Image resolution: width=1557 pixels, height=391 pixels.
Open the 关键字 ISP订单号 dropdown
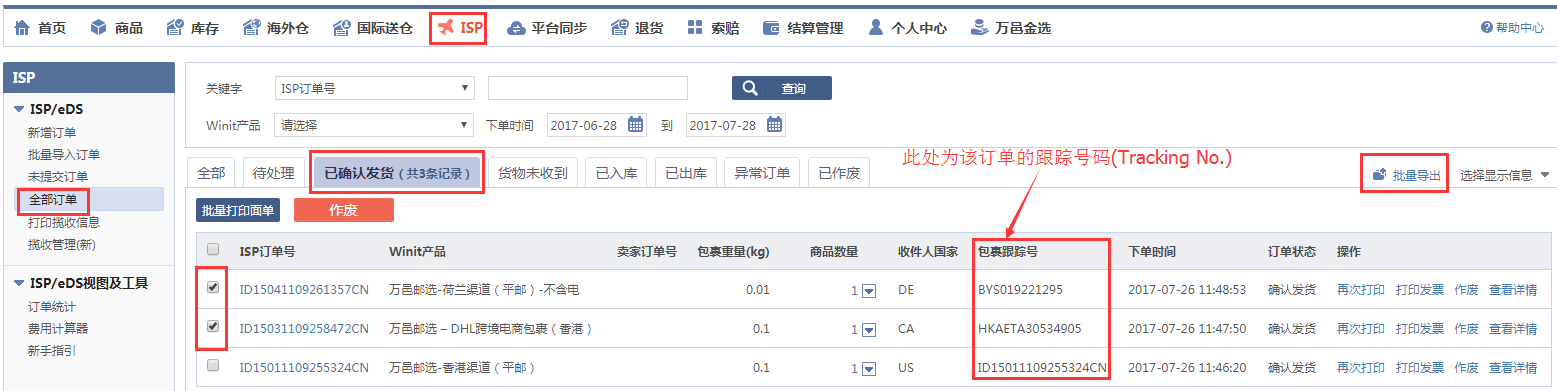pos(374,88)
